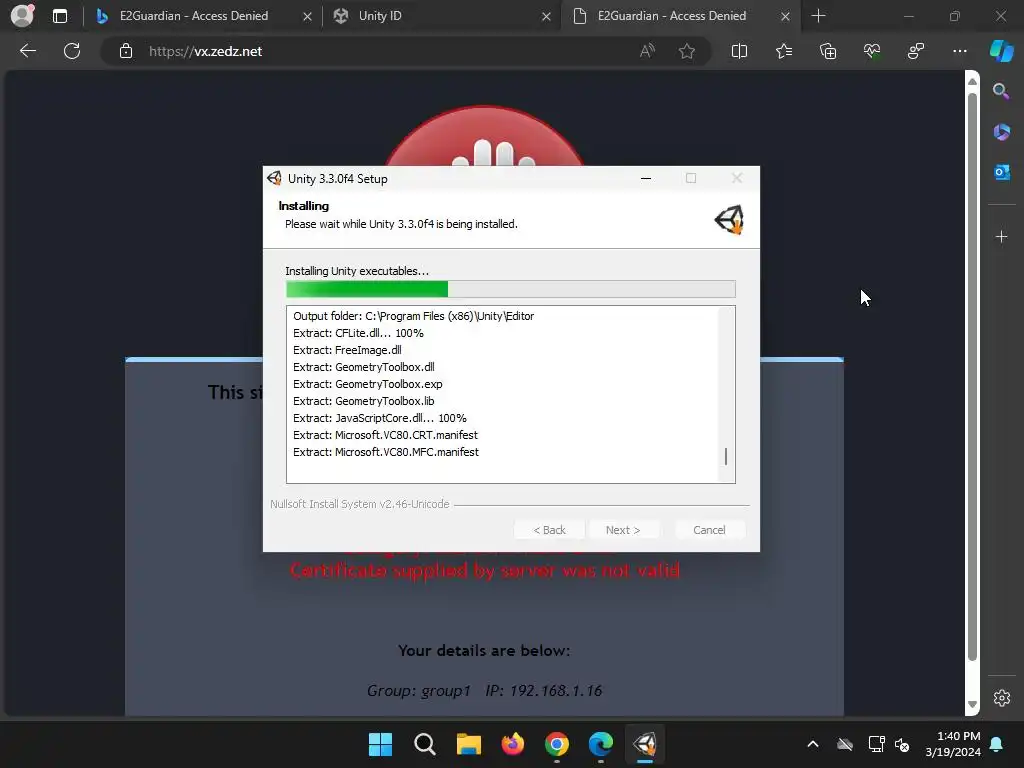Click the Unity logo in installer header

pyautogui.click(x=729, y=219)
